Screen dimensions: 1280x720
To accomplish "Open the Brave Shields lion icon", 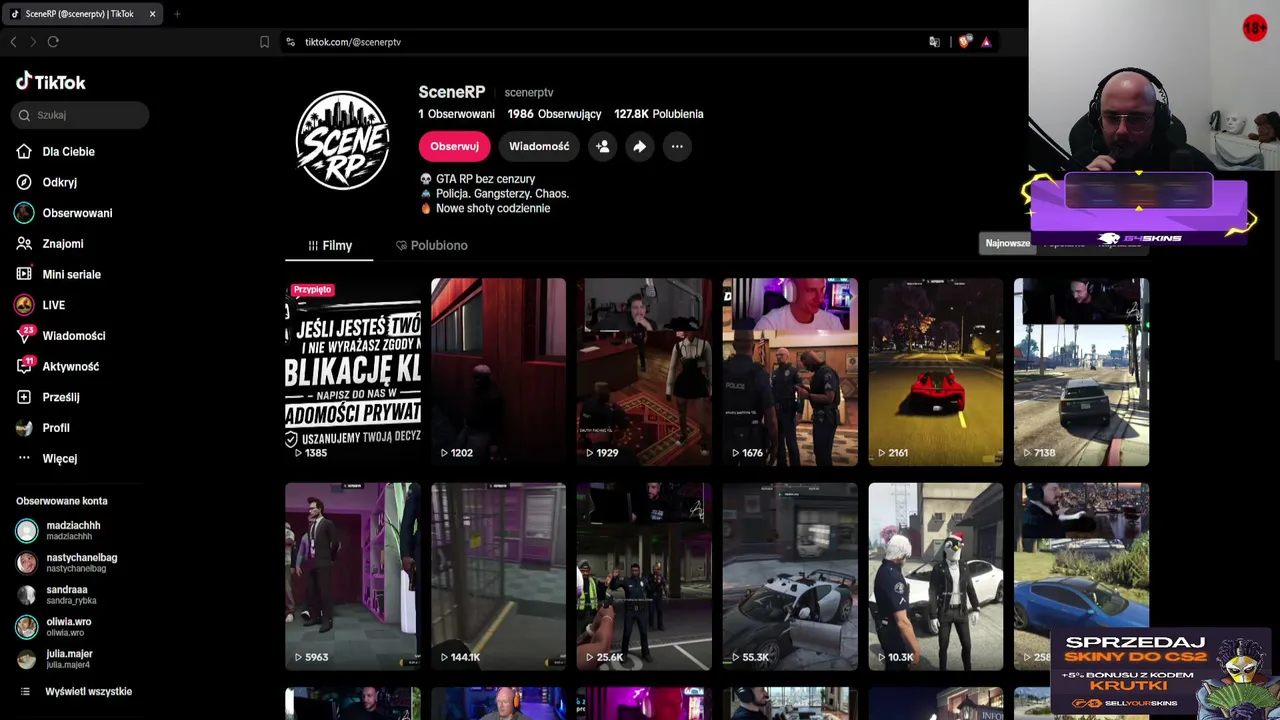I will click(x=964, y=42).
